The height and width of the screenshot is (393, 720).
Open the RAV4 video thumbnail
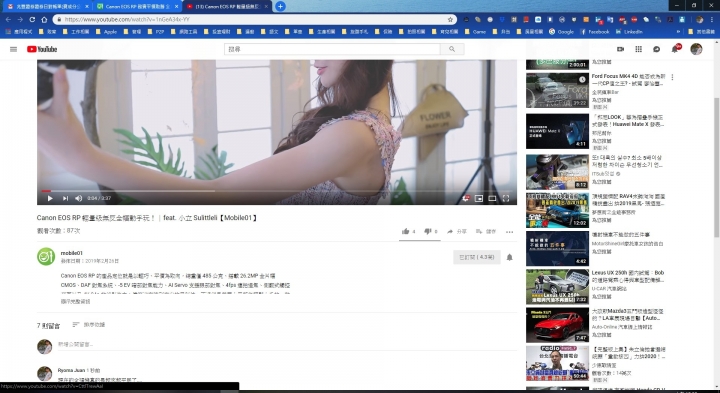click(557, 210)
